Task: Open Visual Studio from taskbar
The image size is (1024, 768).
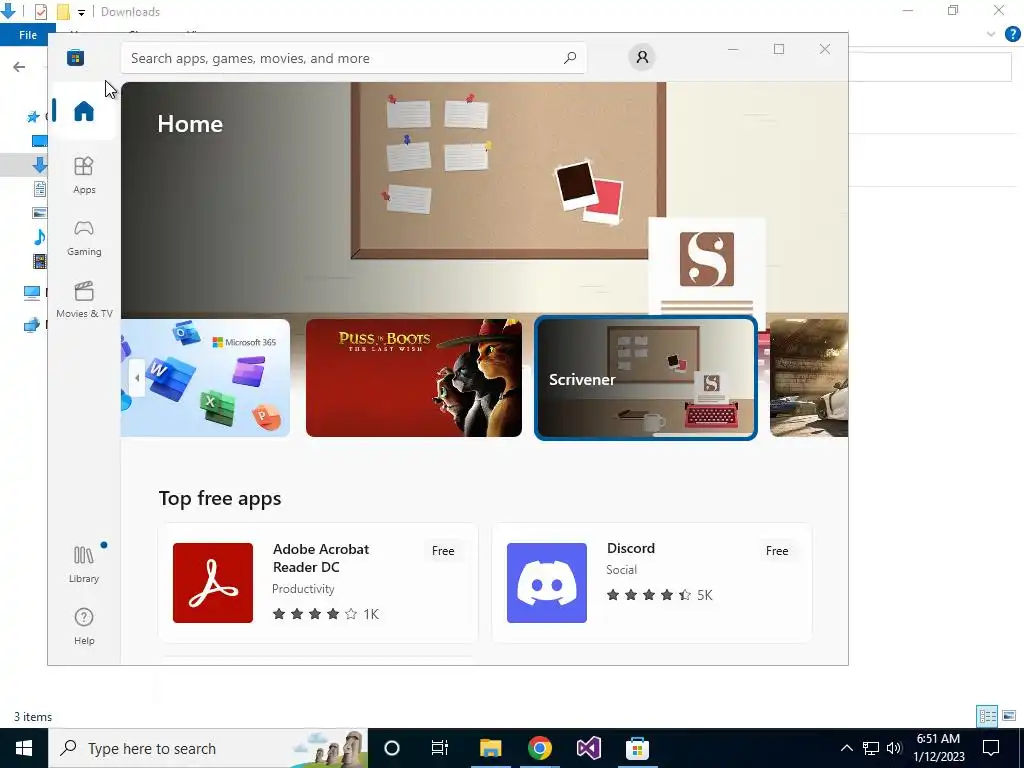Action: [x=588, y=748]
